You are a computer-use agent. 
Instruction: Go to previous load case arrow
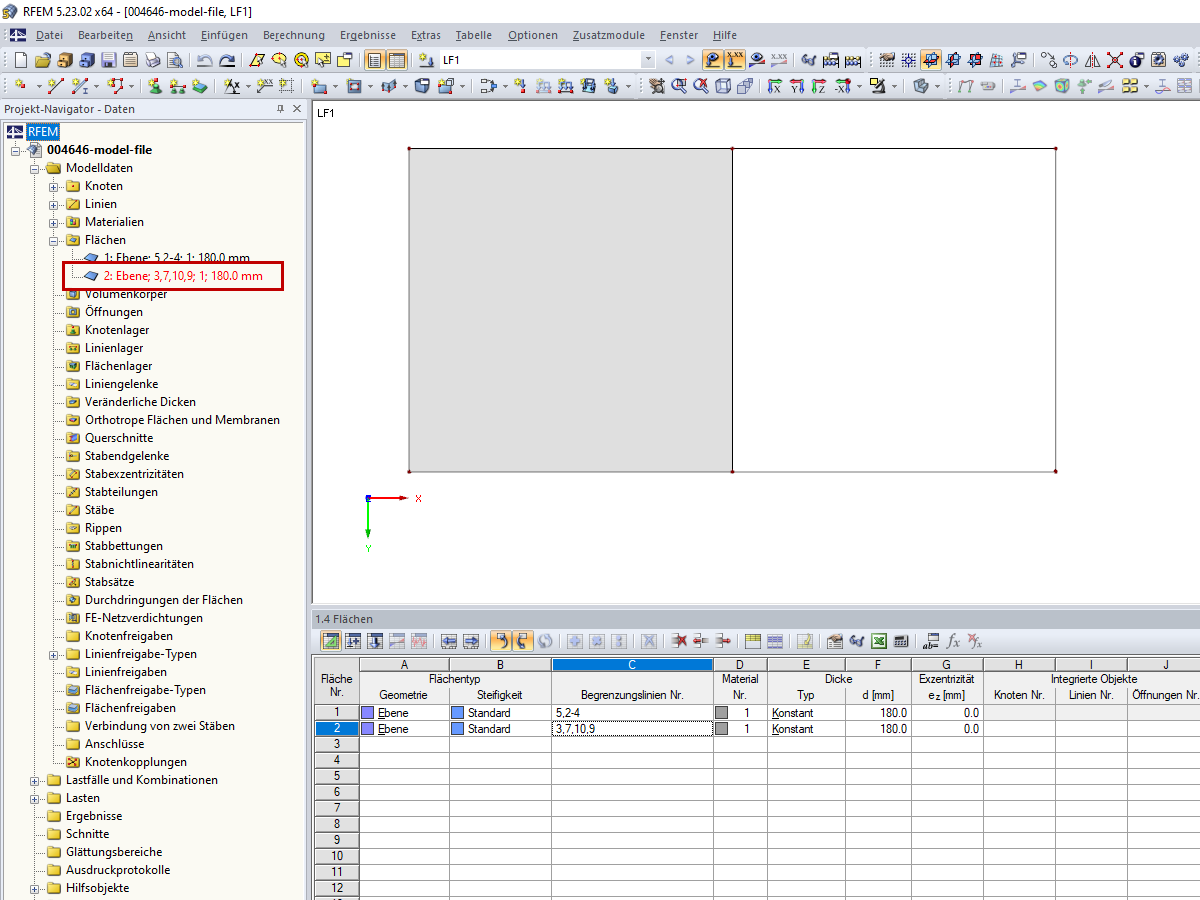click(669, 60)
